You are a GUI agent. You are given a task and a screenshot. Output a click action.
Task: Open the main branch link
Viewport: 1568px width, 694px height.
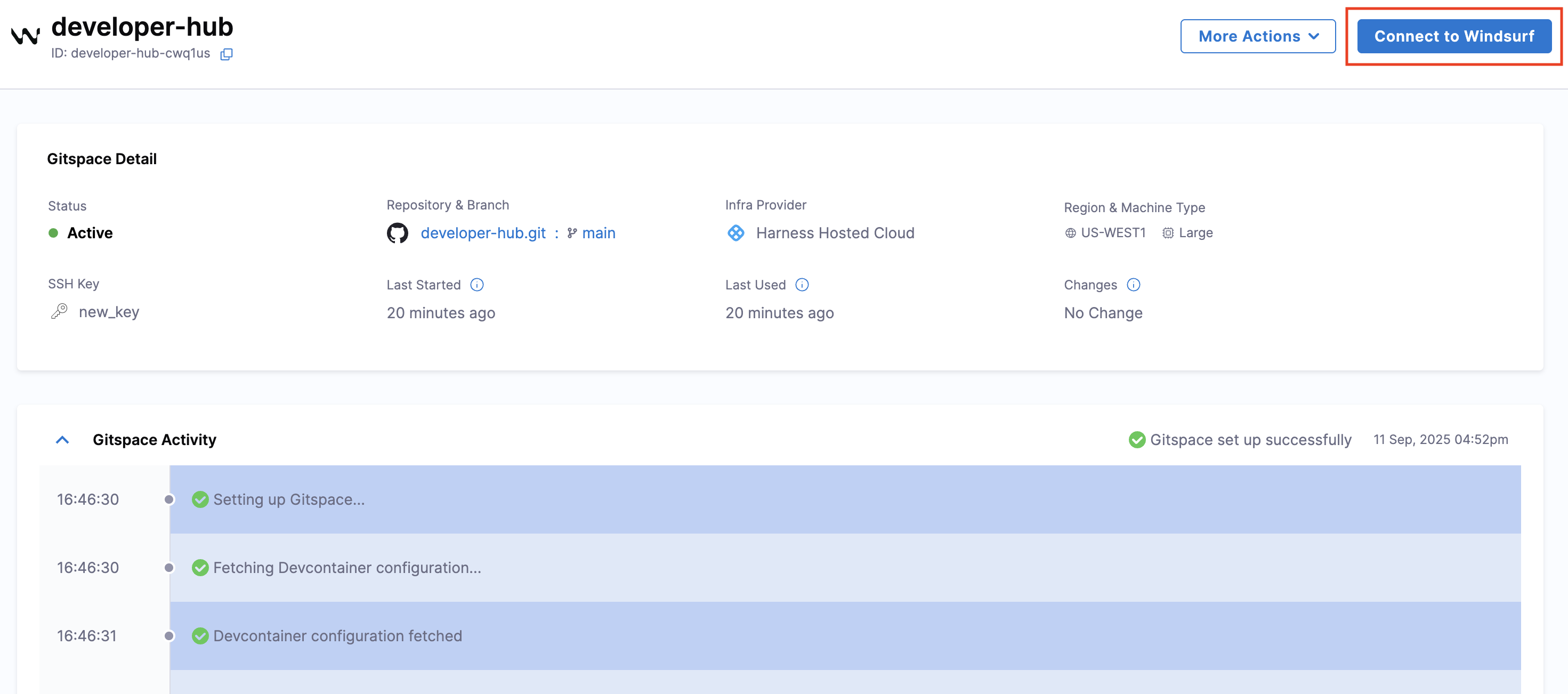pos(598,233)
